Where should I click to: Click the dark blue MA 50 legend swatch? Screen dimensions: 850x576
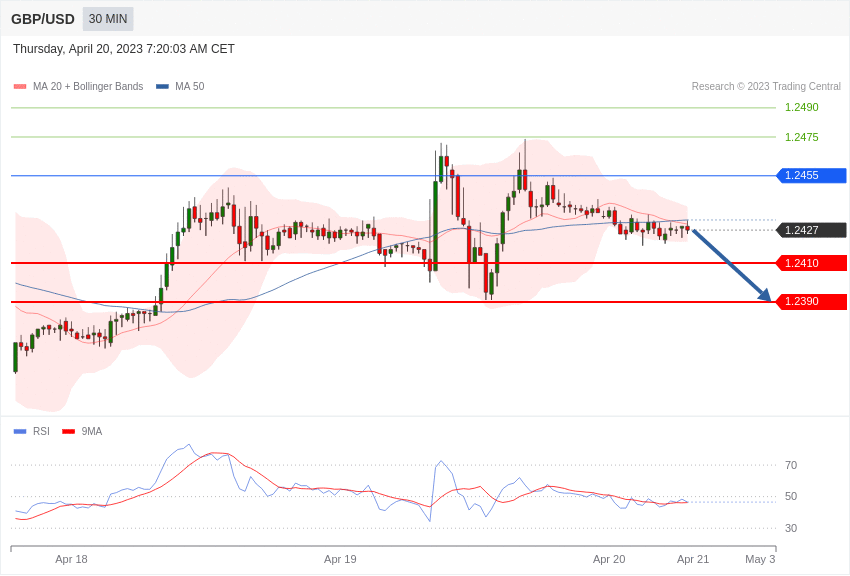point(163,86)
